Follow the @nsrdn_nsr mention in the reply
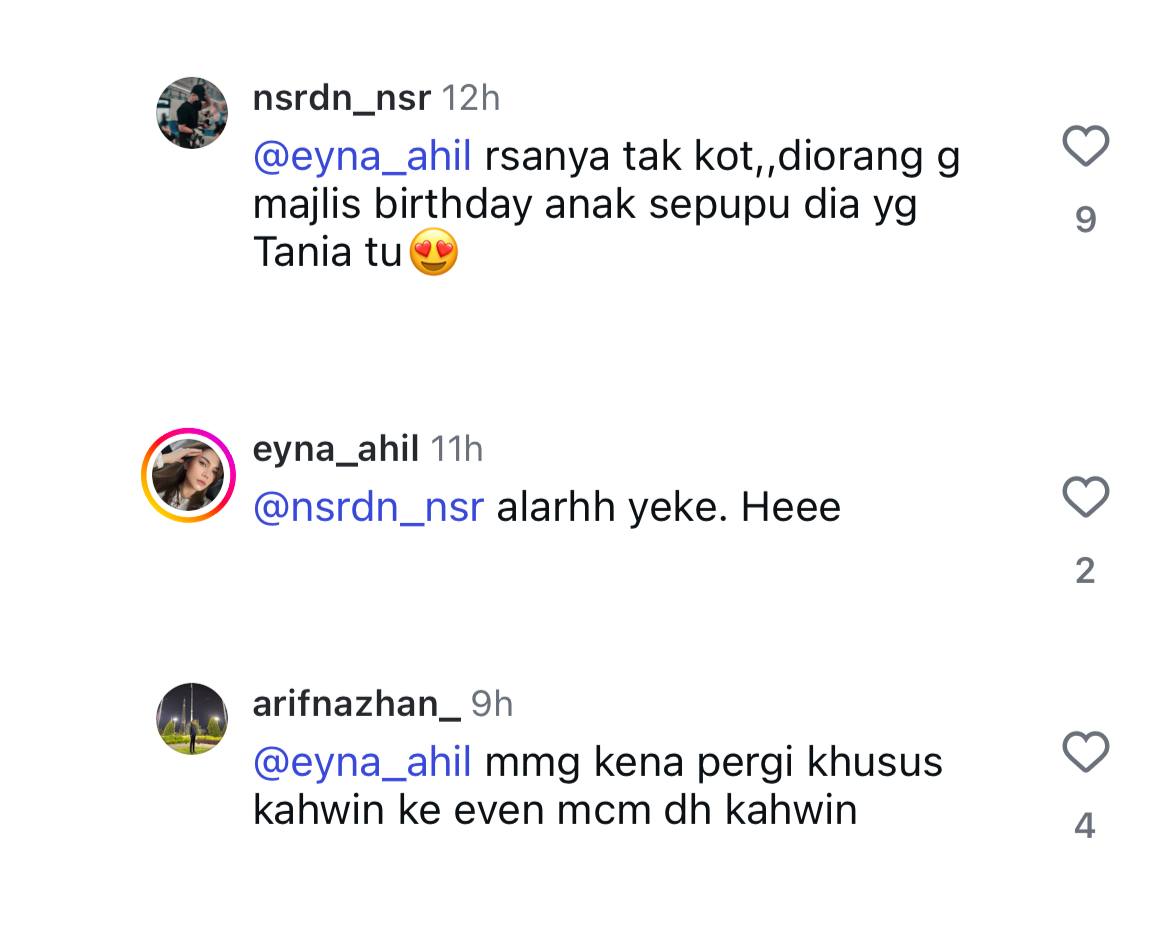This screenshot has width=1170, height=945. (x=369, y=508)
